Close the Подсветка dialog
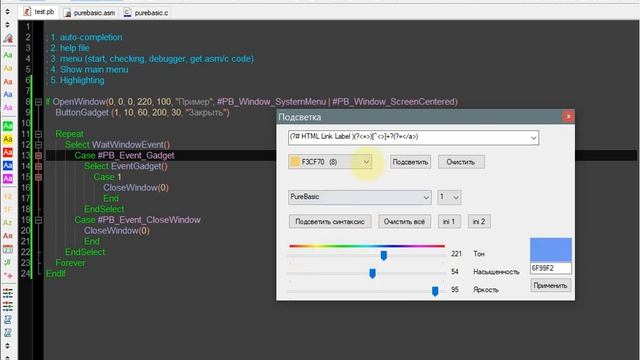This screenshot has height=360, width=640. point(568,117)
